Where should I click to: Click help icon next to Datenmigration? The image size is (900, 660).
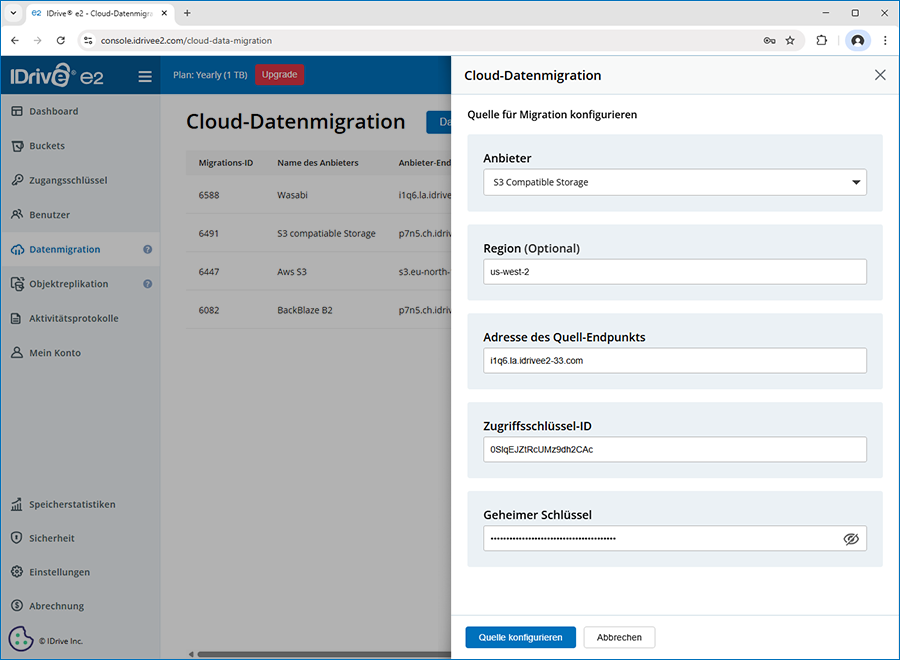(147, 250)
